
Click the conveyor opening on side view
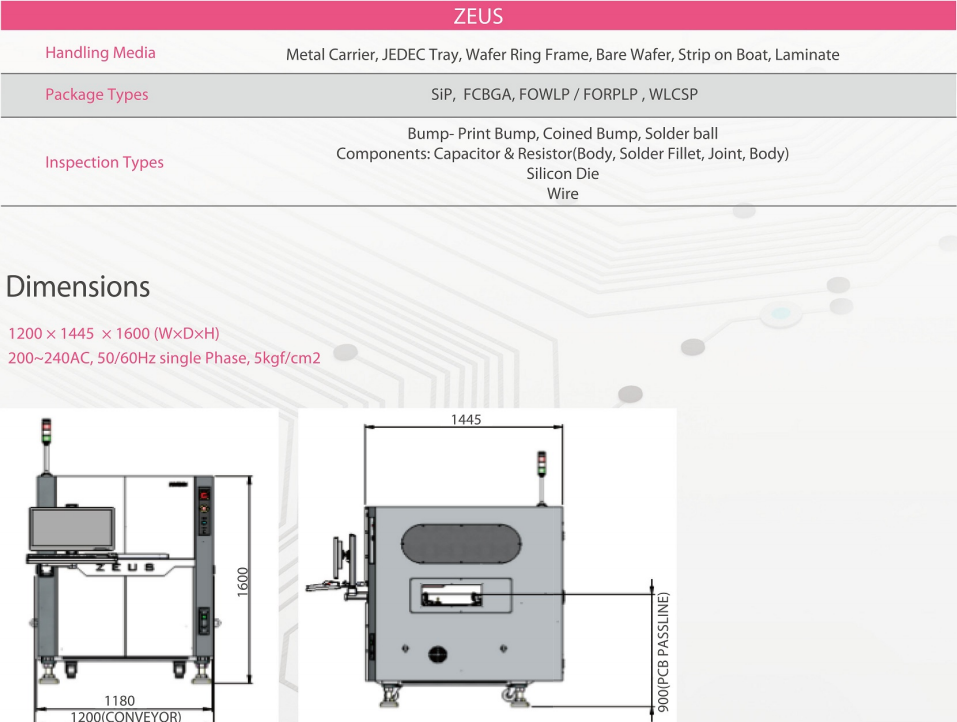click(459, 595)
